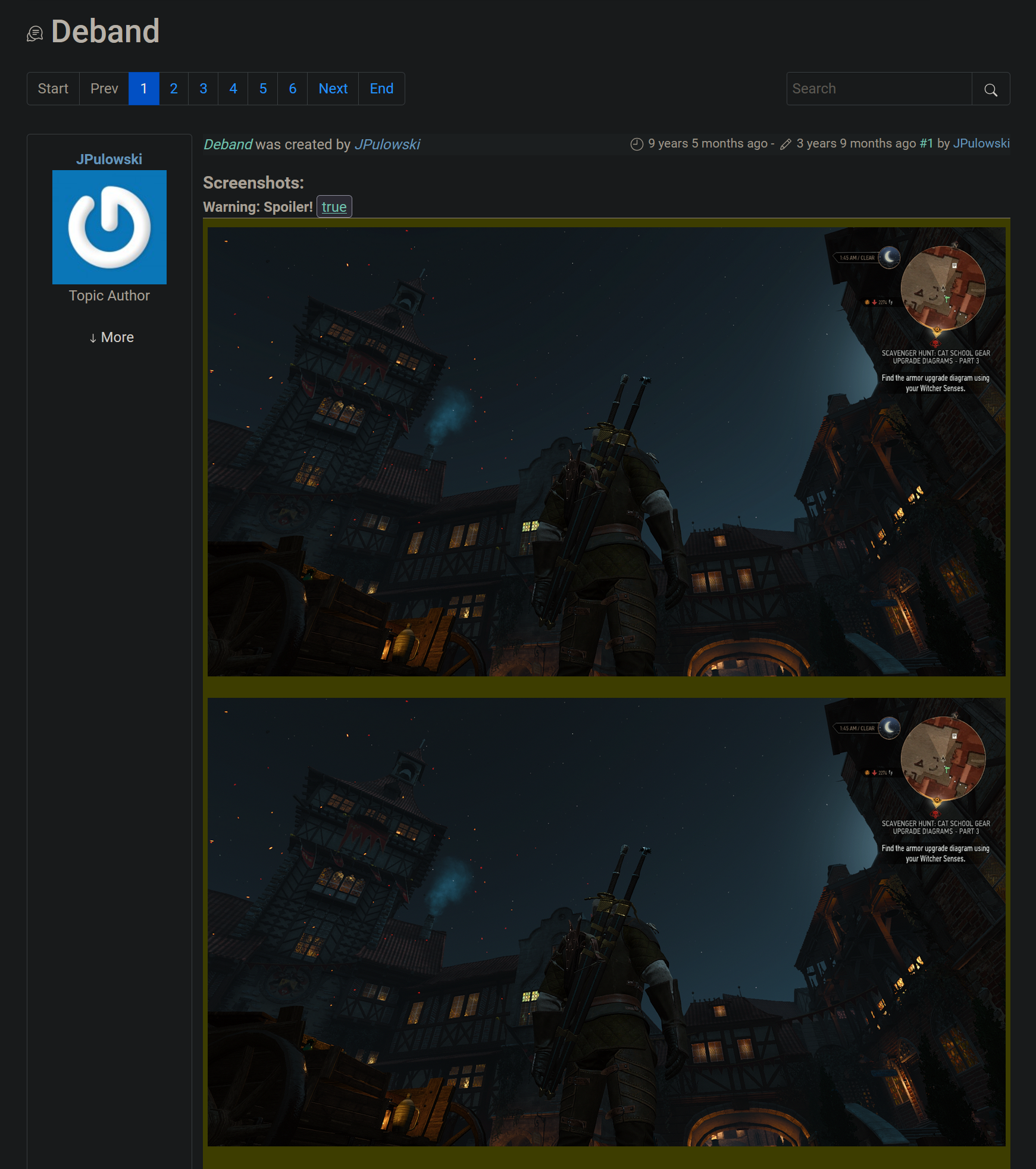Select page 5 of the topic
This screenshot has height=1169, width=1036.
click(262, 88)
